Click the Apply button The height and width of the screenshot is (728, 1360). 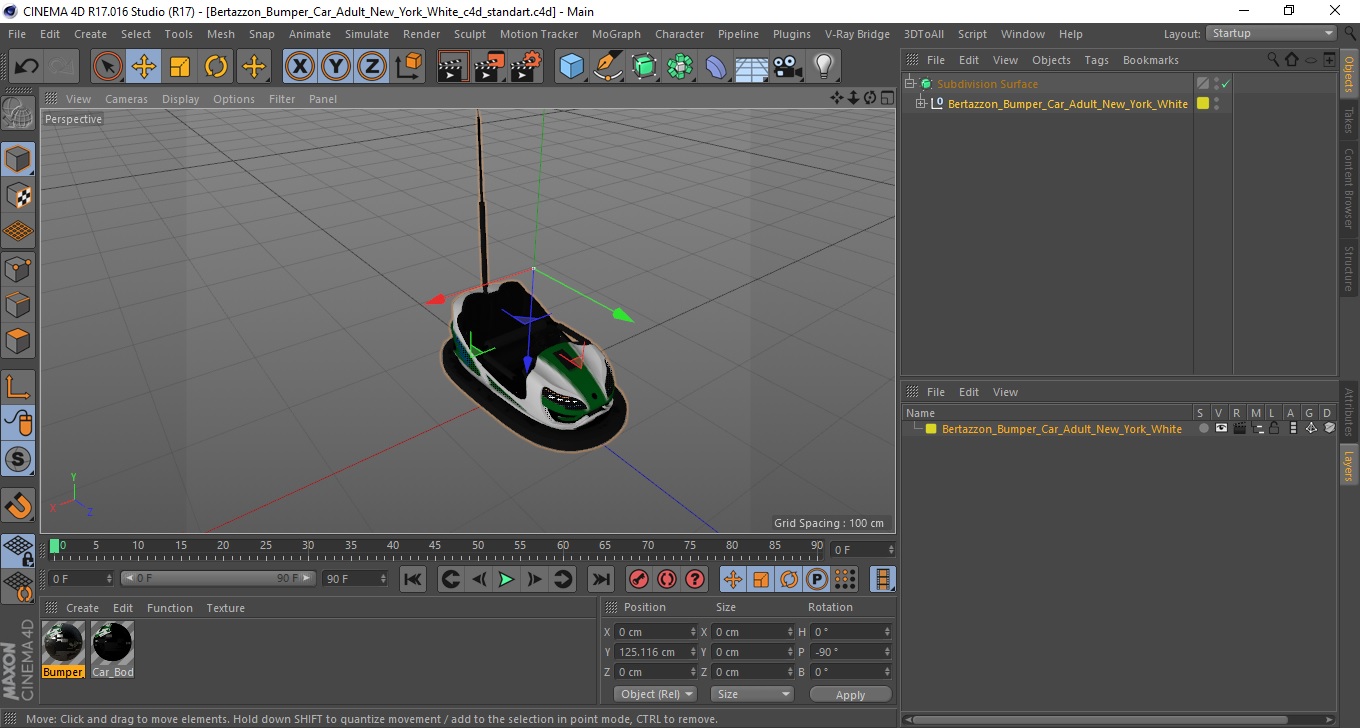850,694
